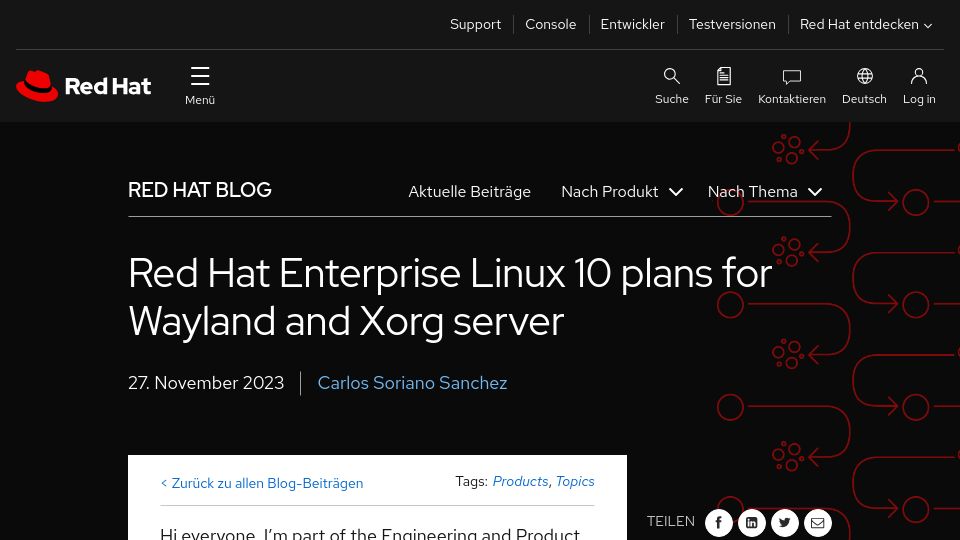Open Testversionen in top bar
The image size is (960, 540).
tap(732, 24)
